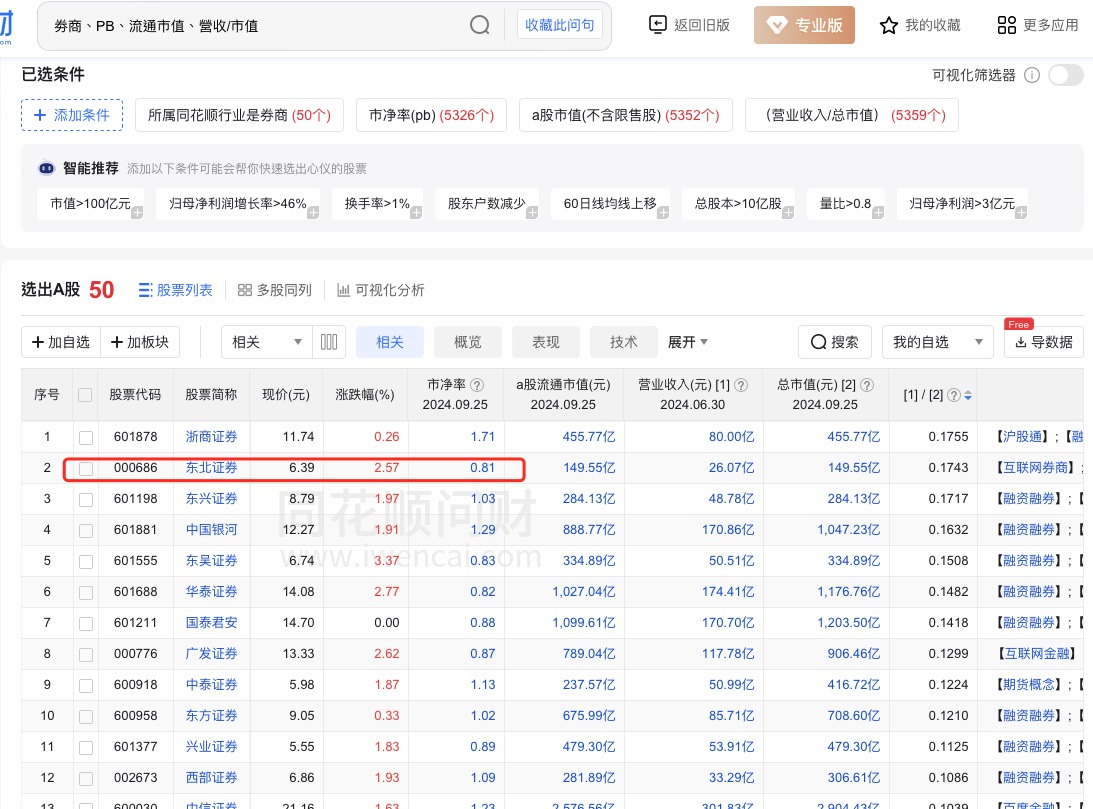Open the more apps grid icon

click(1007, 26)
